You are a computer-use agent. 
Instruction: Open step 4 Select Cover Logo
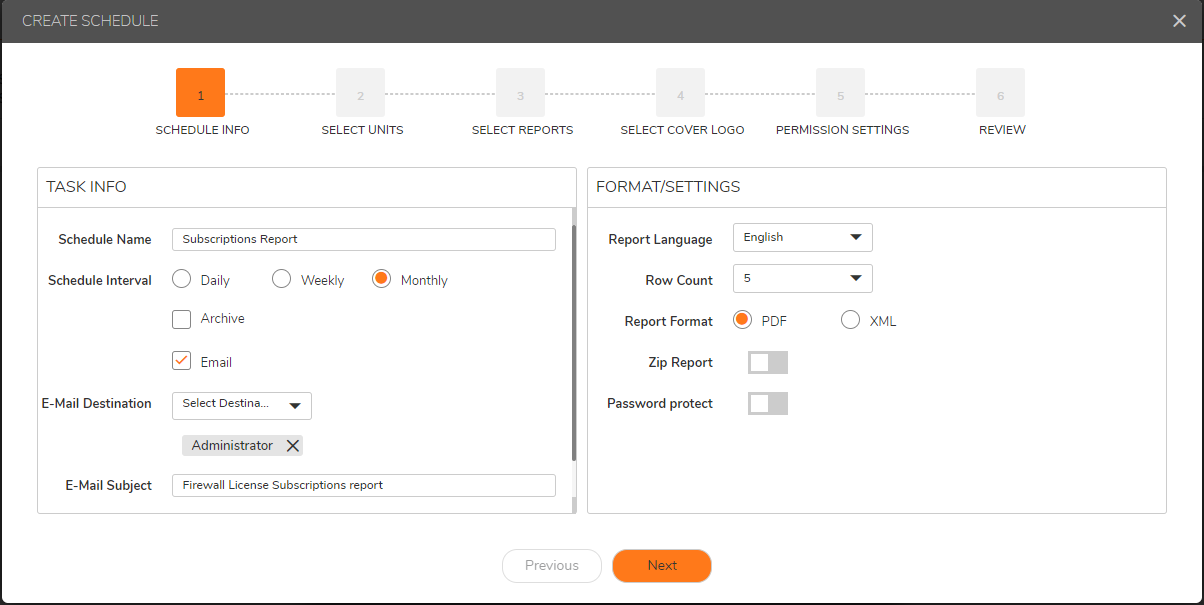680,93
